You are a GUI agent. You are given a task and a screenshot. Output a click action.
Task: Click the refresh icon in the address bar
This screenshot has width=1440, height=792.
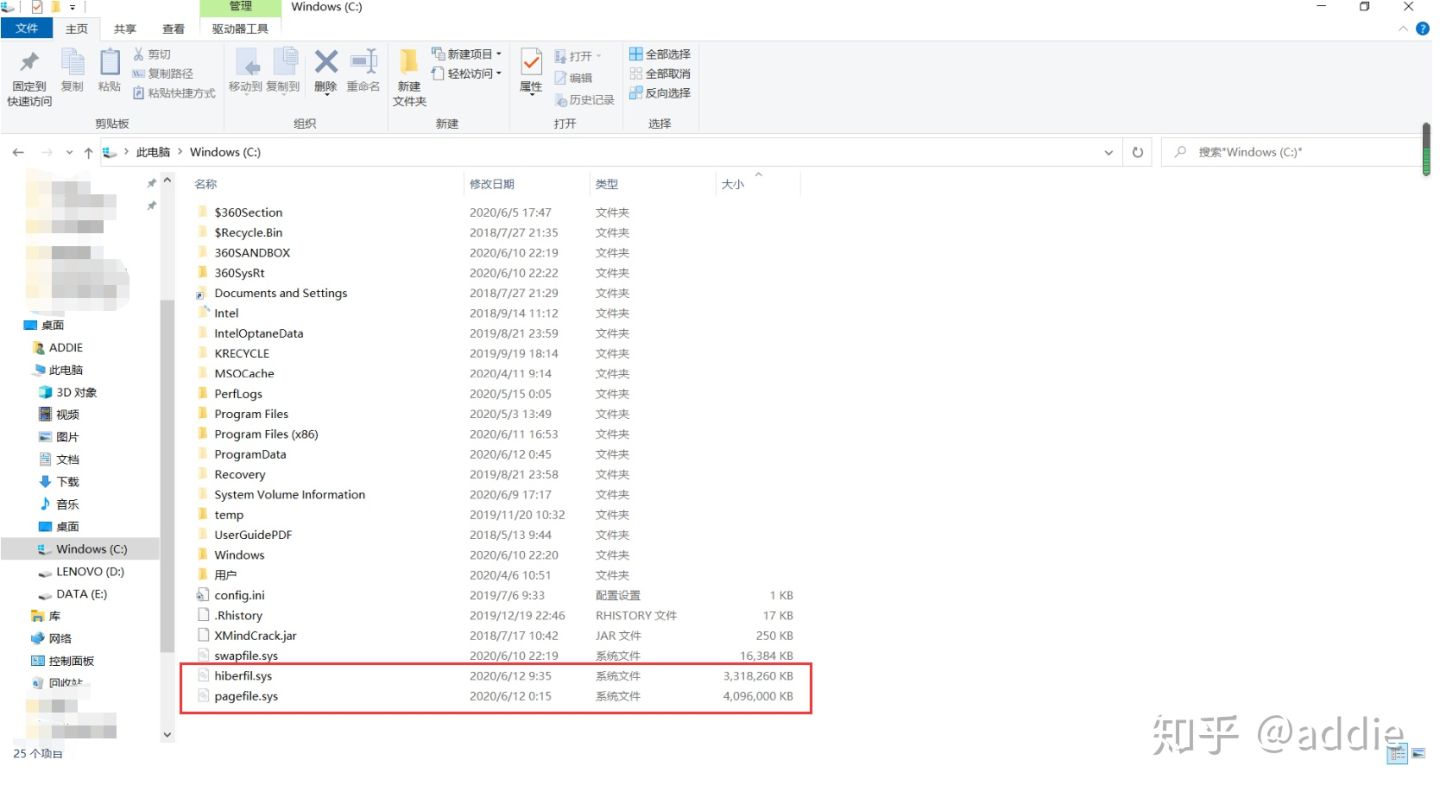(x=1139, y=151)
